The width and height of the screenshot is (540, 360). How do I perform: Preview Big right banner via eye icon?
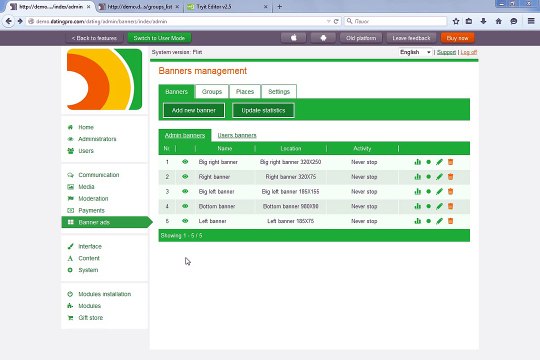pyautogui.click(x=185, y=162)
